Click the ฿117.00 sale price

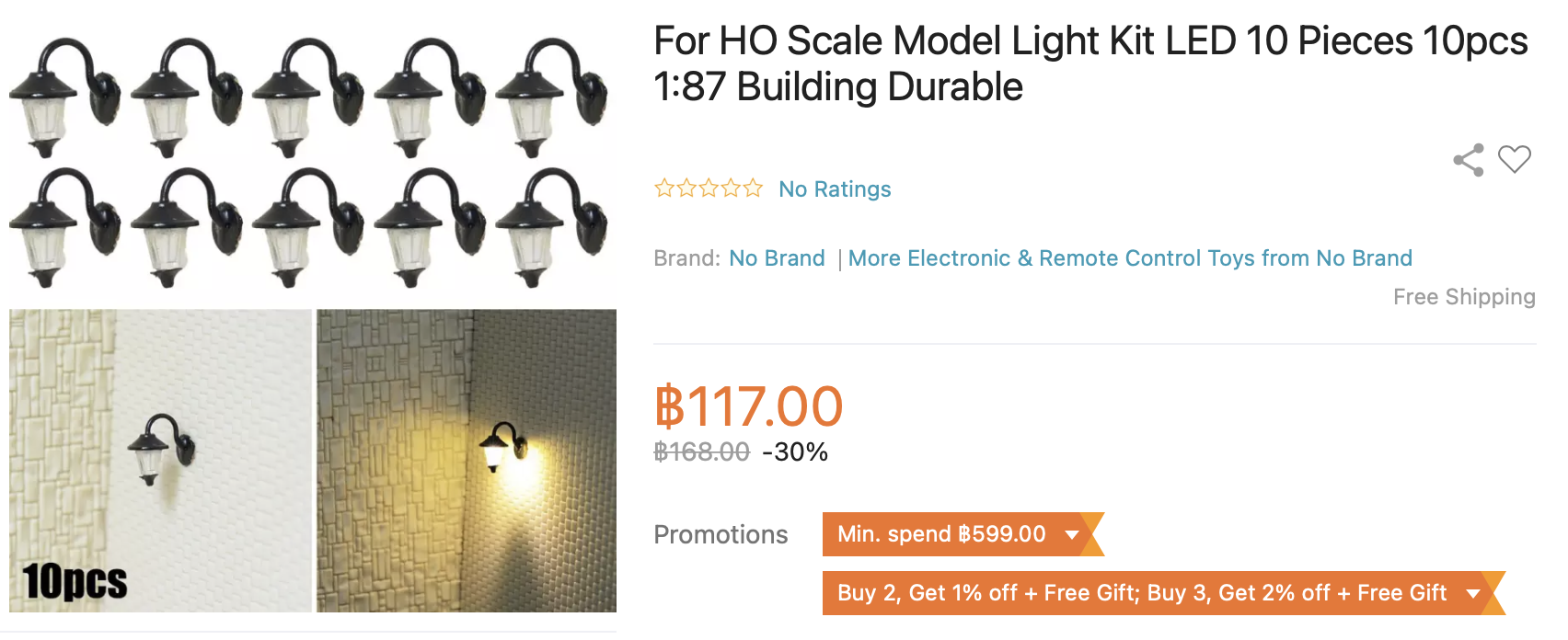[748, 406]
